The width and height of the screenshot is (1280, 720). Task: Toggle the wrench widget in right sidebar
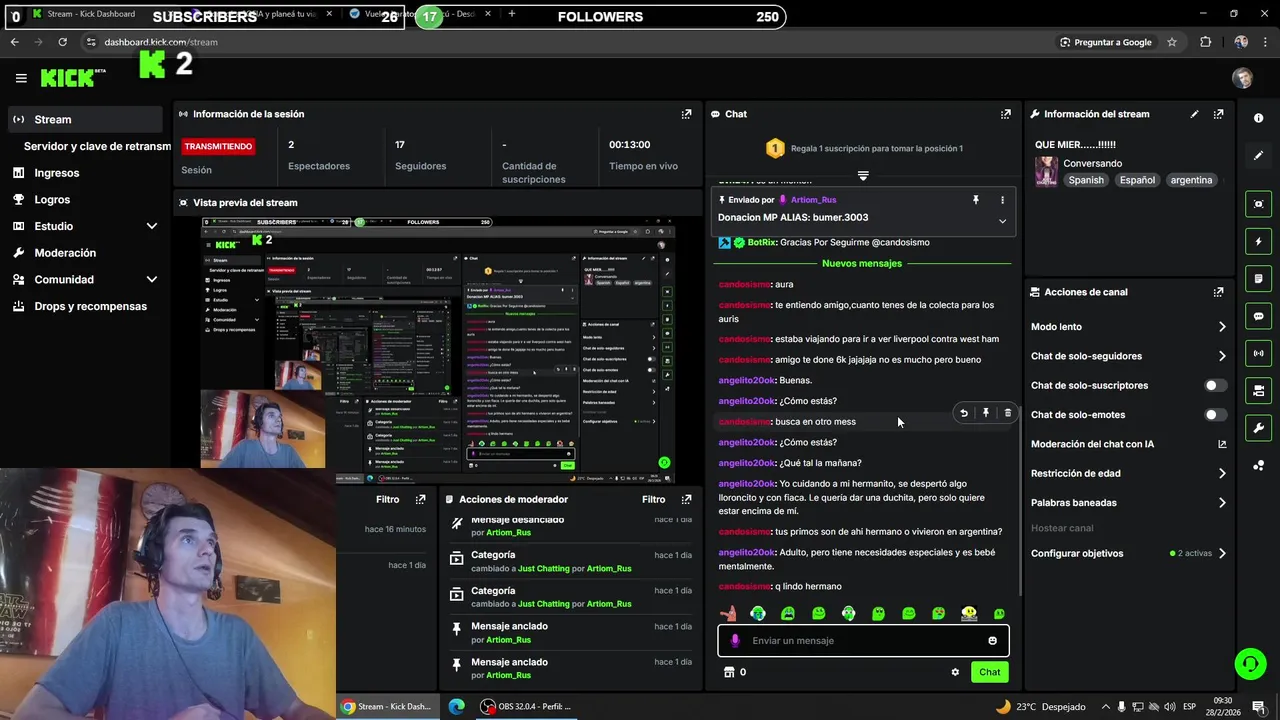pyautogui.click(x=1258, y=428)
